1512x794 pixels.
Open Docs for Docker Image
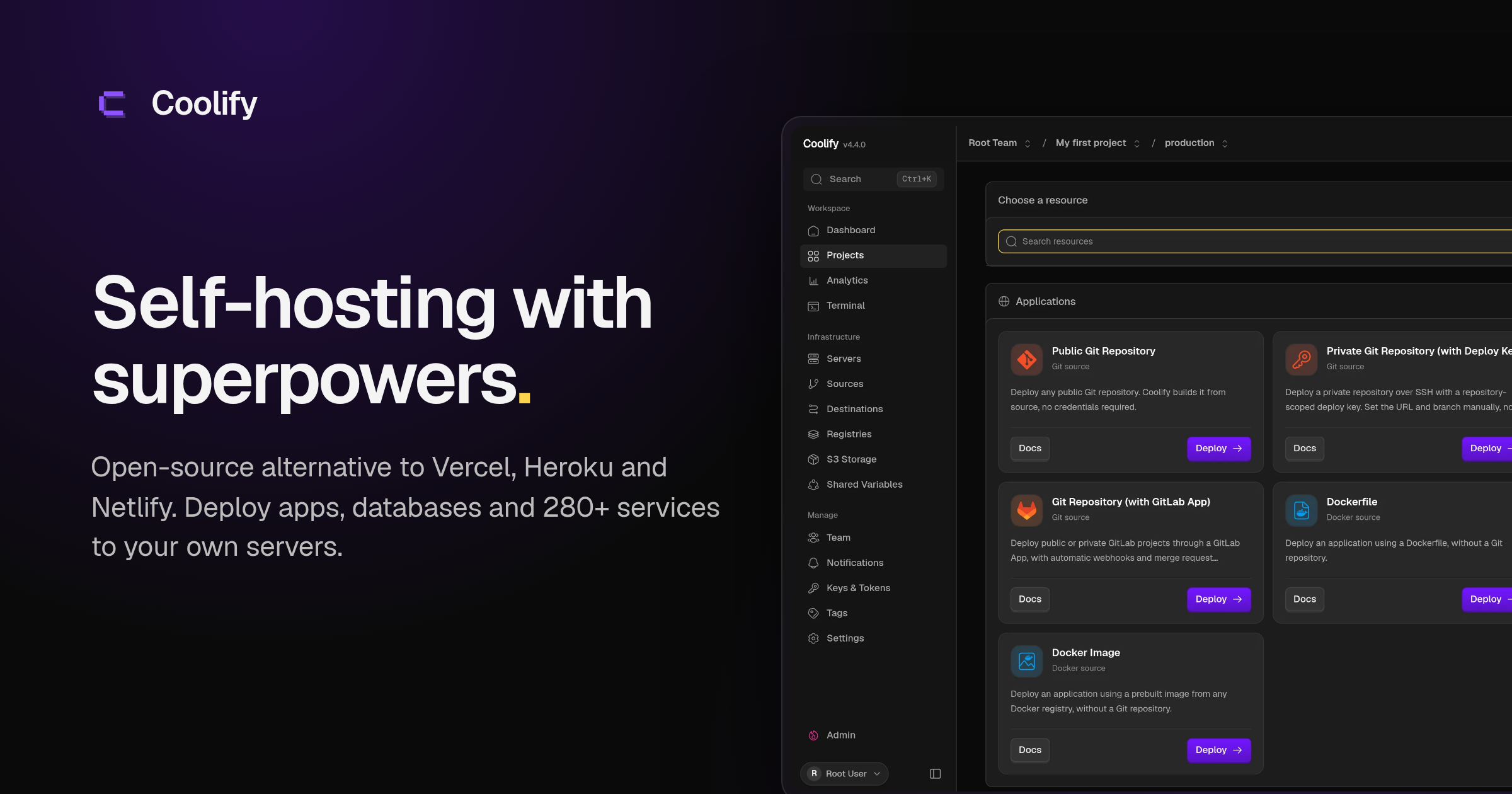click(1029, 750)
